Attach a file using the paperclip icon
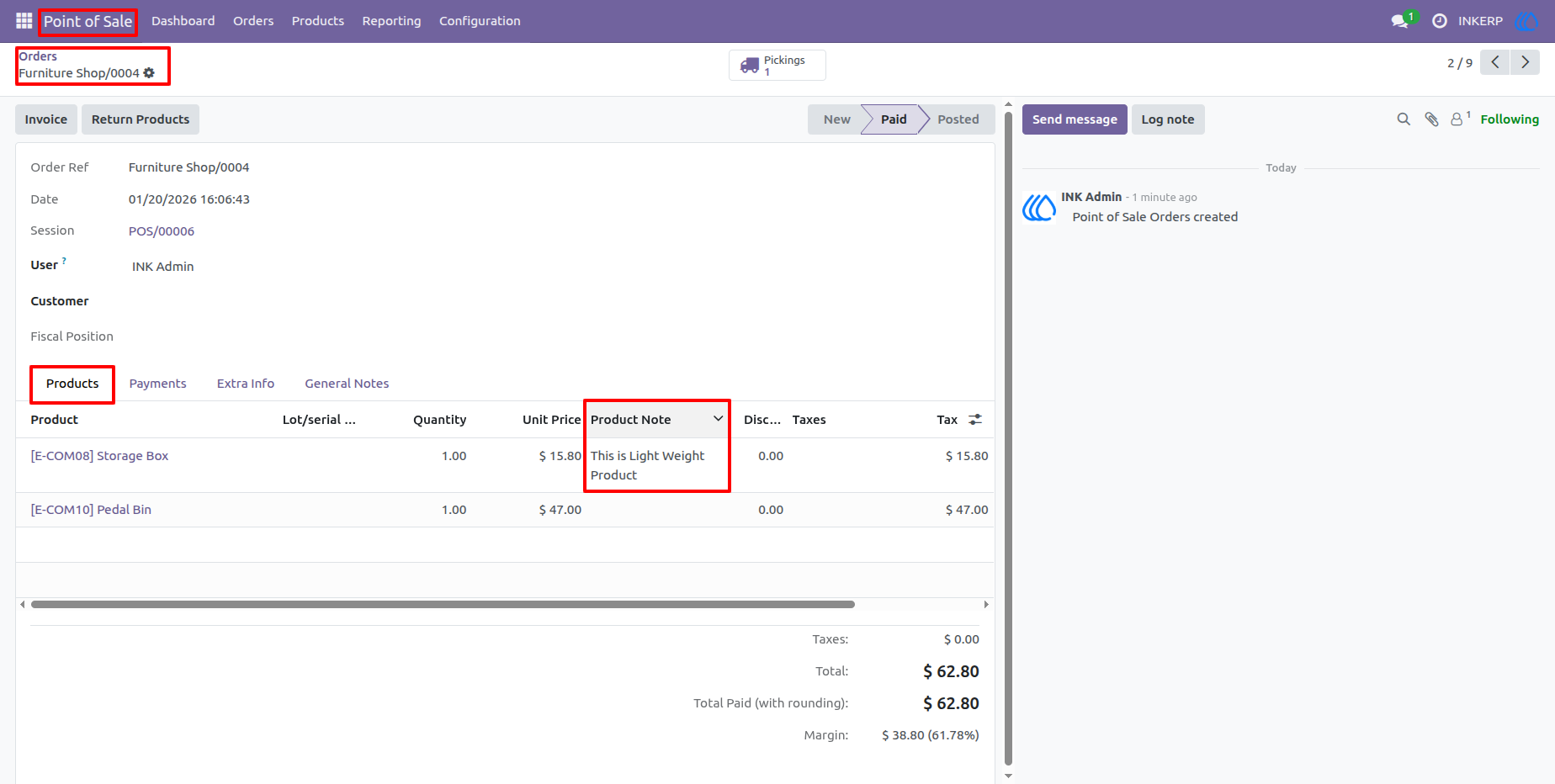 pos(1431,119)
